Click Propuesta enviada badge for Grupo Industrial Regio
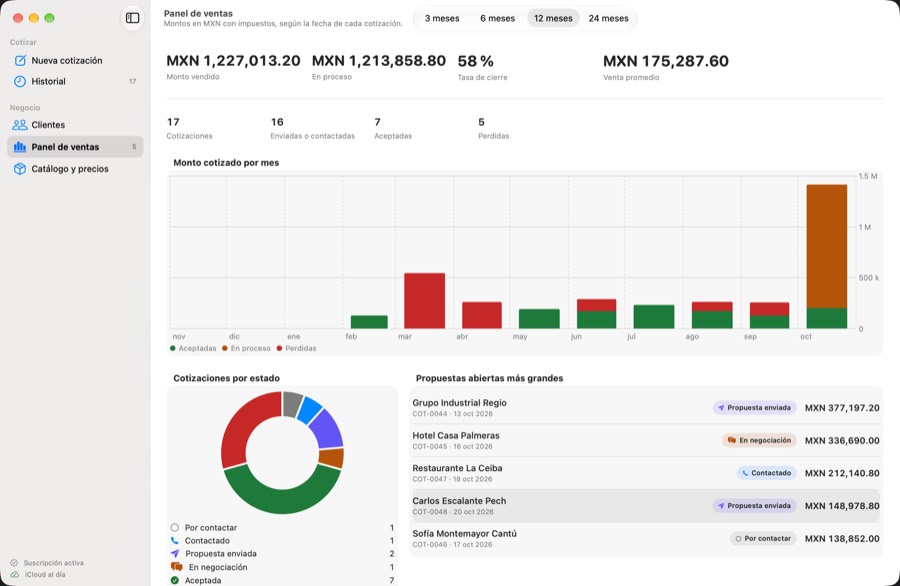900x586 pixels. (754, 408)
